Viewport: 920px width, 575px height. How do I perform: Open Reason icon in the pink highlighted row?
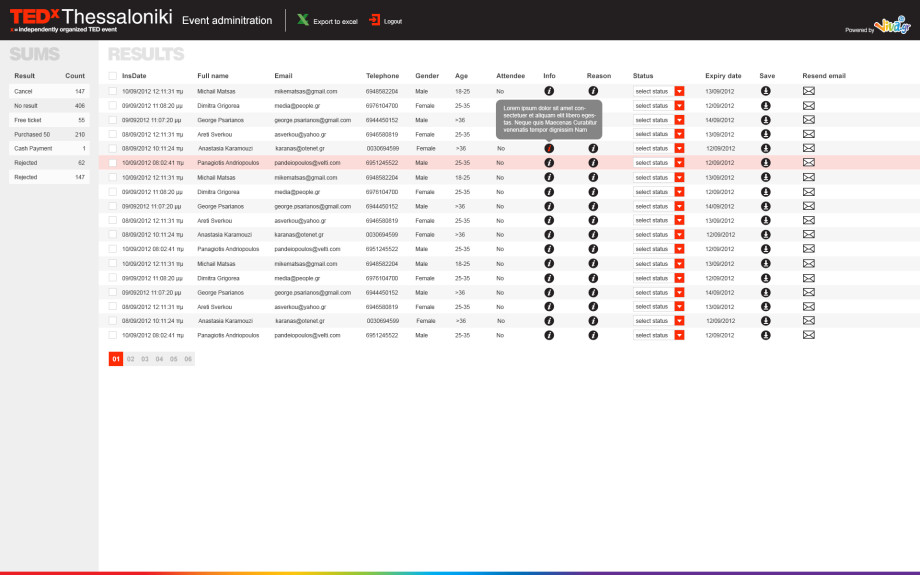tap(593, 163)
